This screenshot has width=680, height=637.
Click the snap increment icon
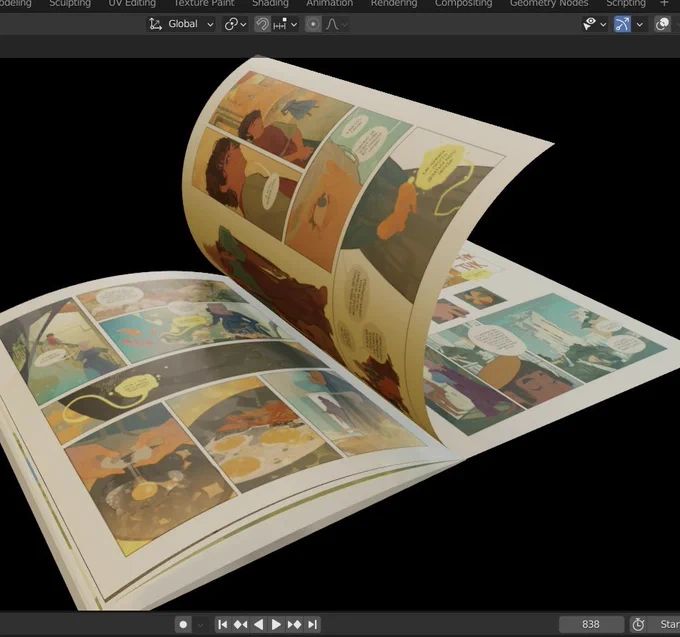(280, 24)
